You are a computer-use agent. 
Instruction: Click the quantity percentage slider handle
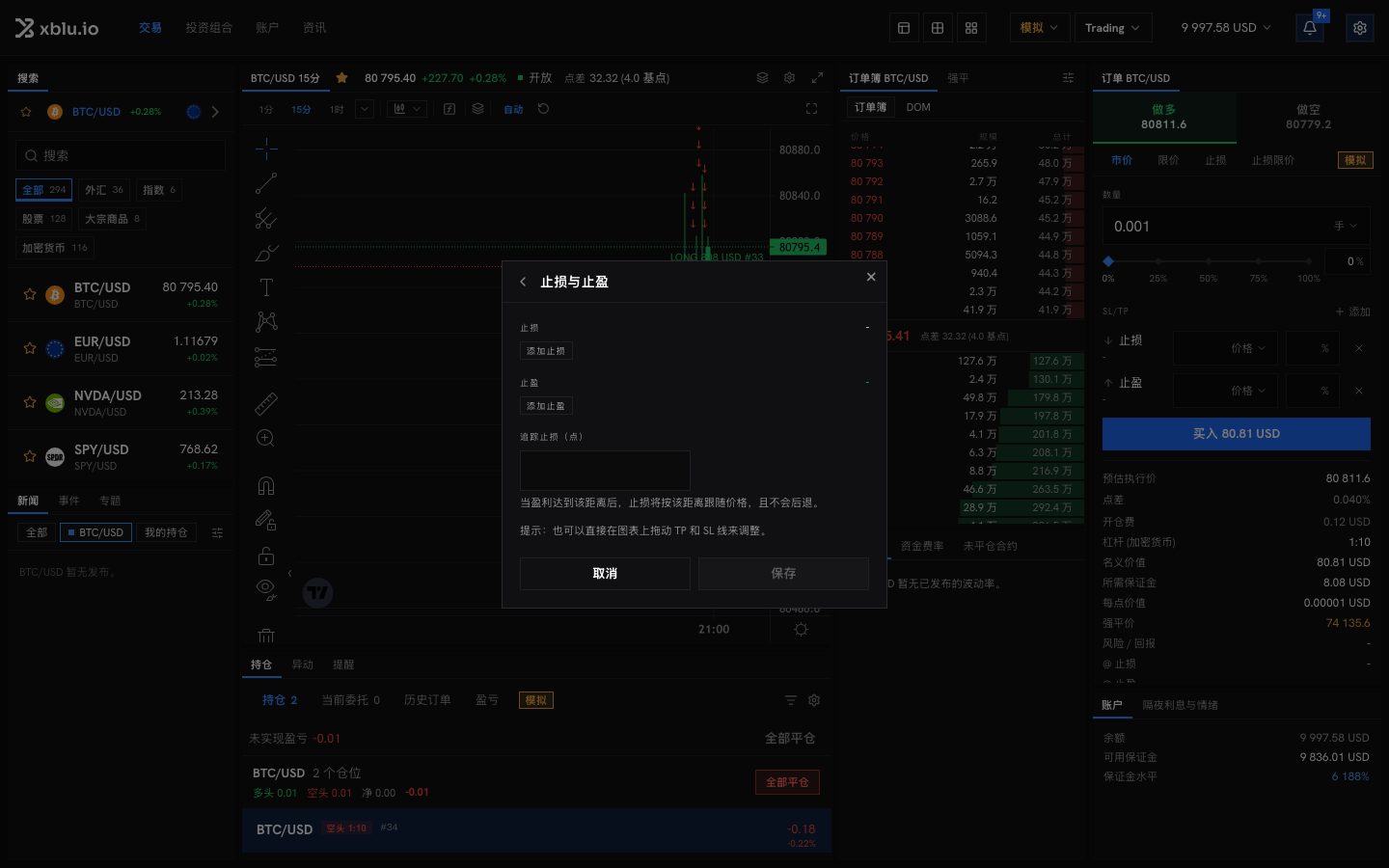(1108, 261)
